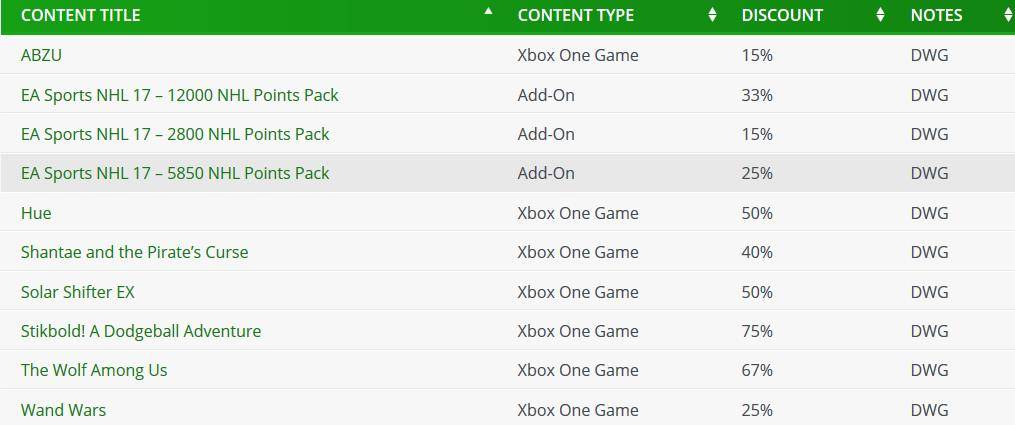
Task: Open NHL 17 12000 Points Pack link
Action: tap(179, 95)
